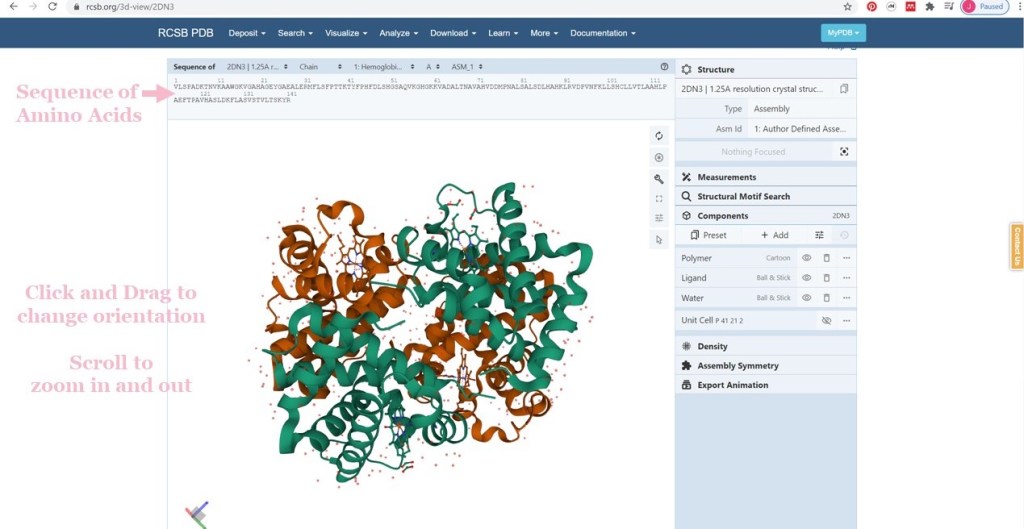Viewport: 1024px width, 529px height.
Task: Open the sequence panel help icon
Action: click(x=664, y=67)
